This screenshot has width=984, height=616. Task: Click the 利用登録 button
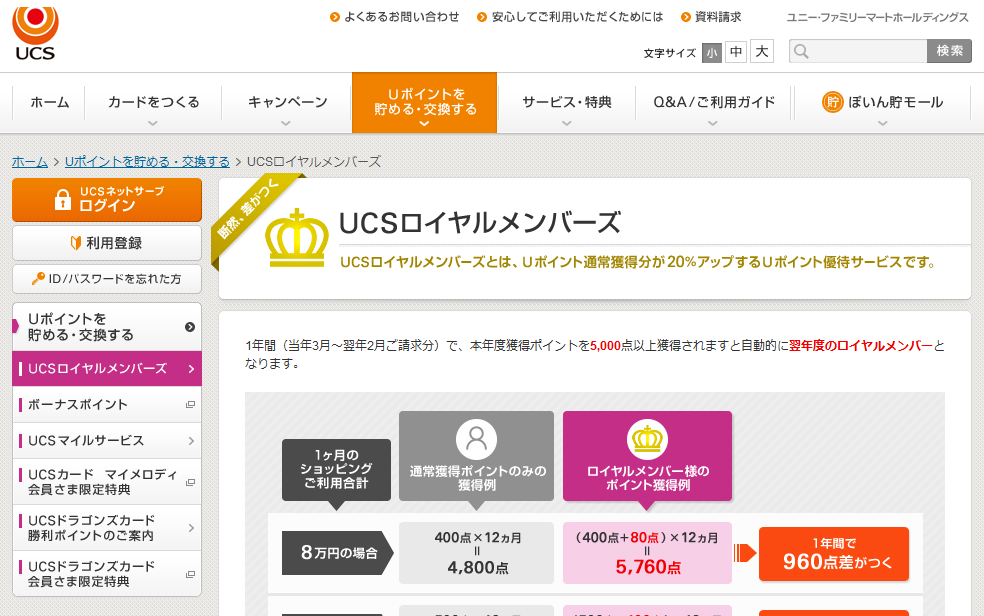coord(107,243)
